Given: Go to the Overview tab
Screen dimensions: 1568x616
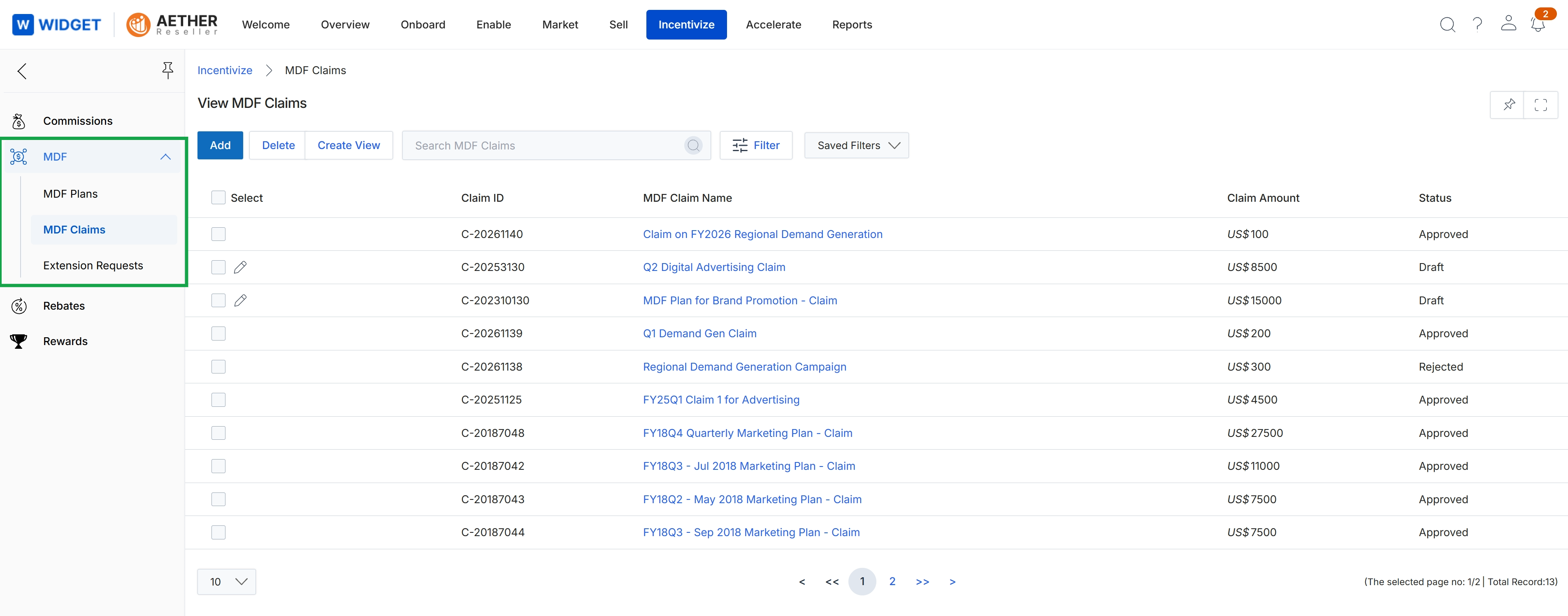Looking at the screenshot, I should pyautogui.click(x=345, y=24).
